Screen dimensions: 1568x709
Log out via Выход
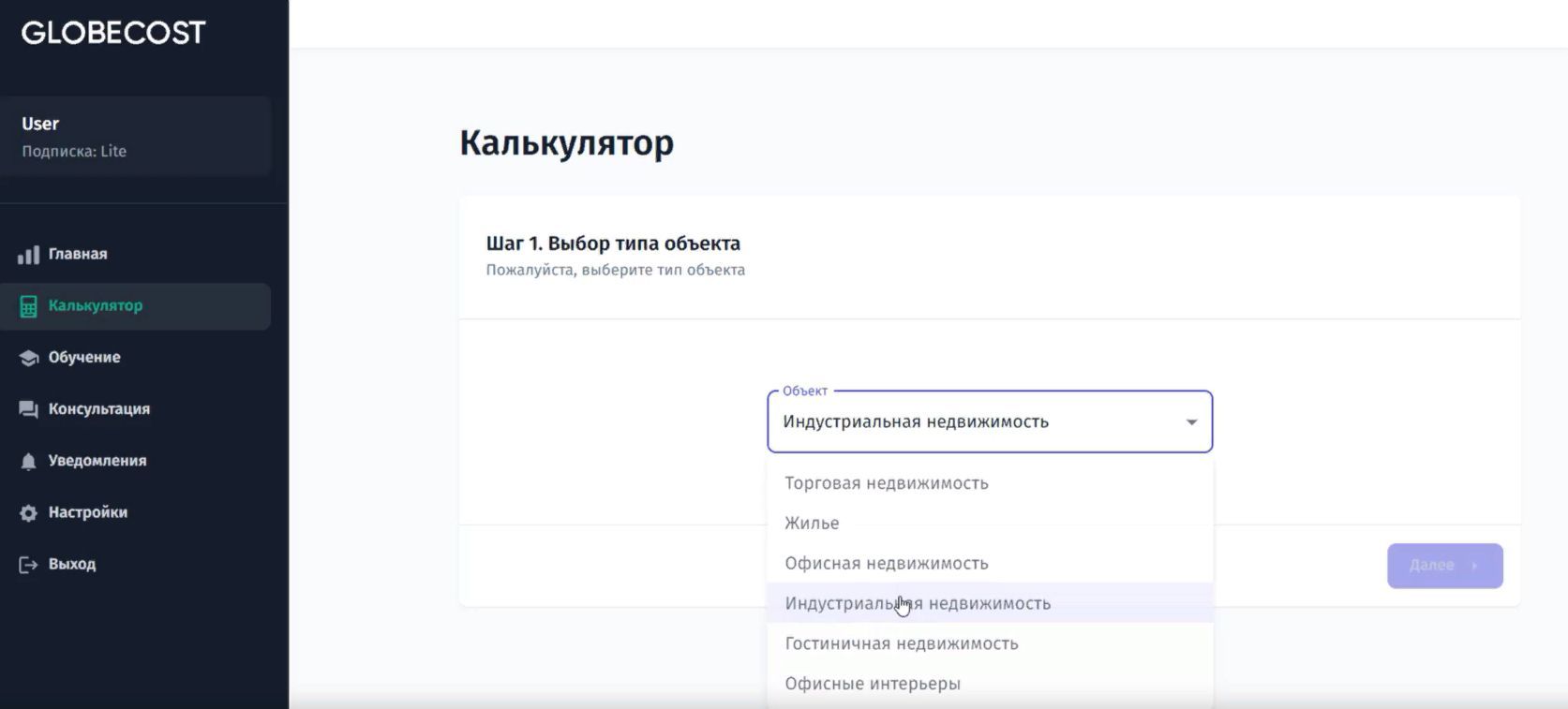tap(136, 565)
